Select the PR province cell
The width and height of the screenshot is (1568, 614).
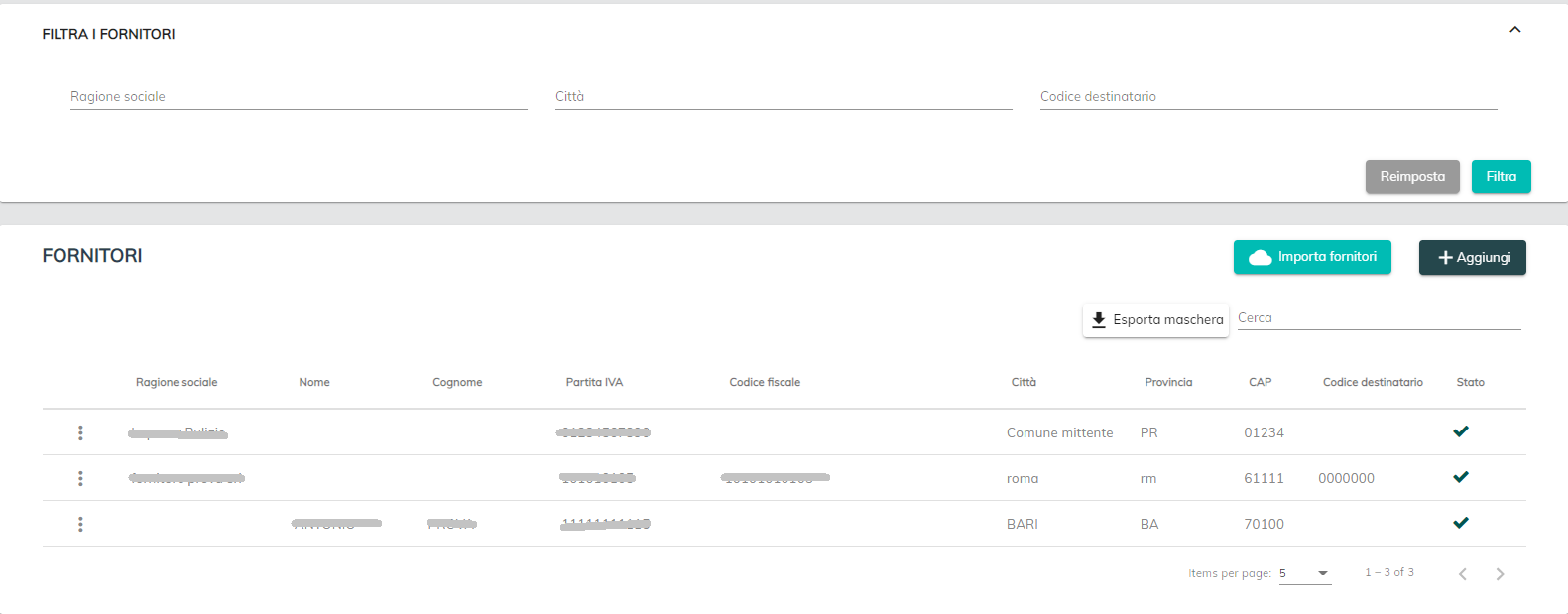(1148, 432)
